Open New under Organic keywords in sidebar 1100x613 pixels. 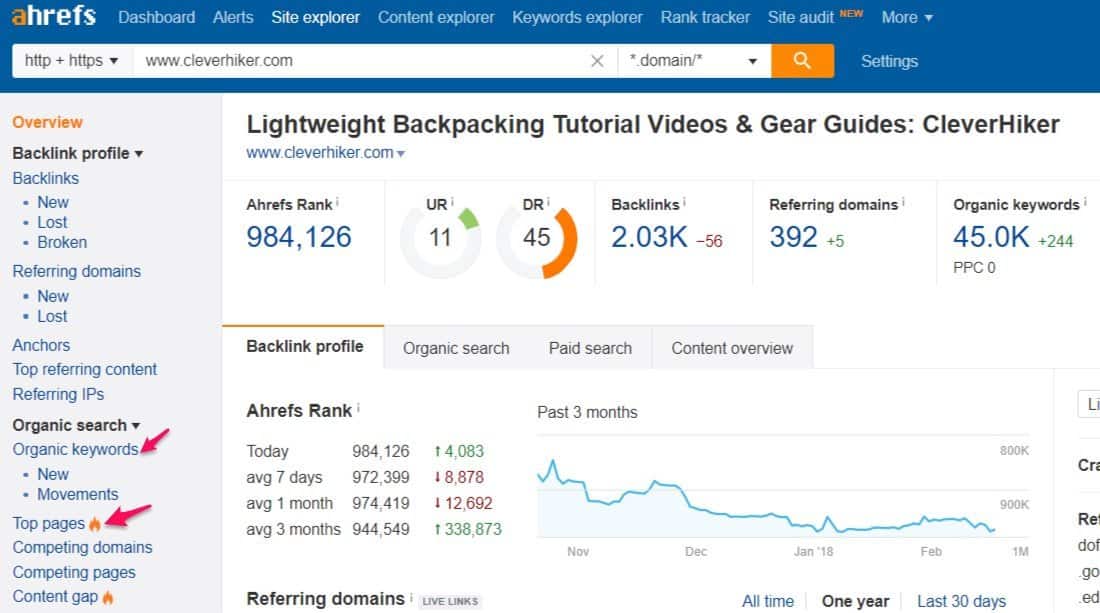(x=53, y=474)
